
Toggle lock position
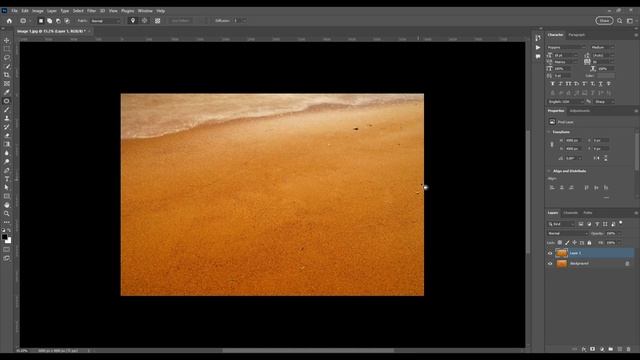[x=574, y=243]
